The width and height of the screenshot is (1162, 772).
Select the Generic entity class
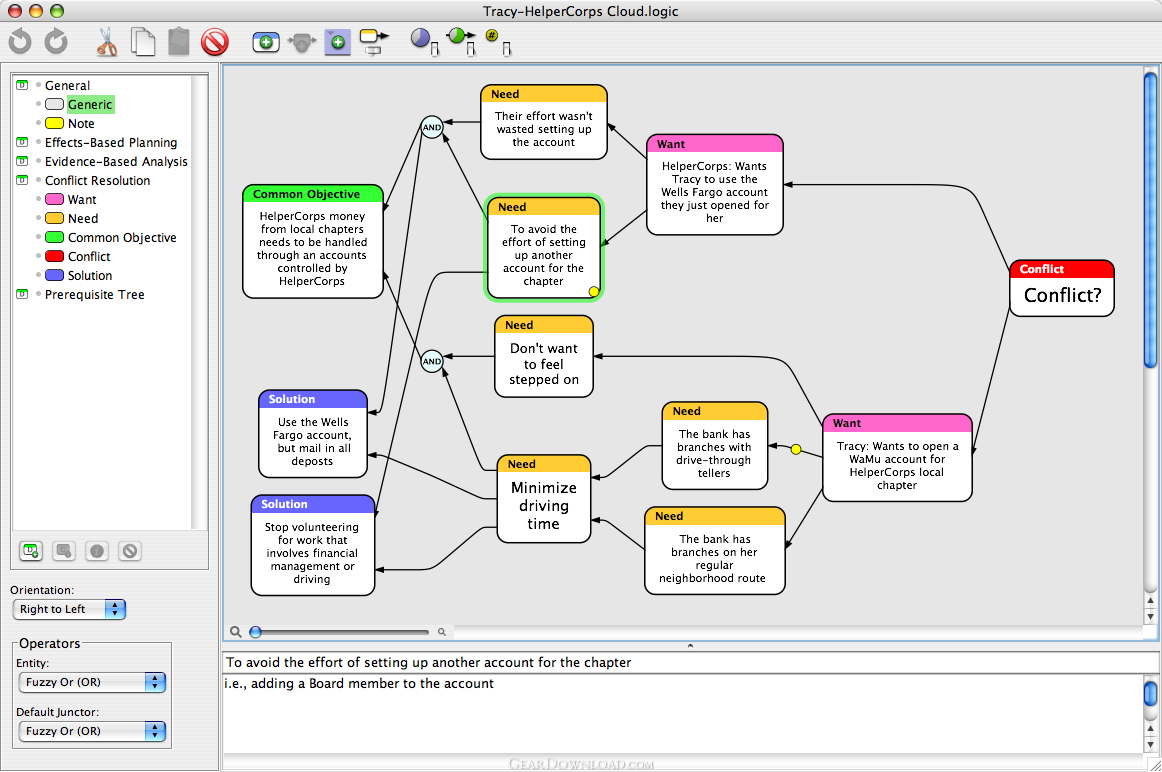[x=90, y=104]
